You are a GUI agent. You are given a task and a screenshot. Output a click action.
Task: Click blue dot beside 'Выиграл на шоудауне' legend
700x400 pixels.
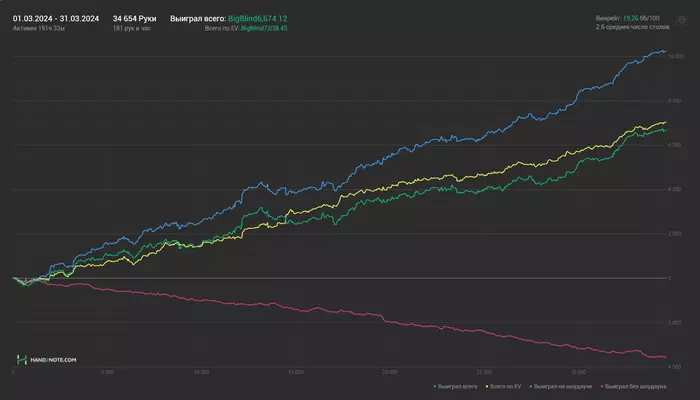point(531,384)
